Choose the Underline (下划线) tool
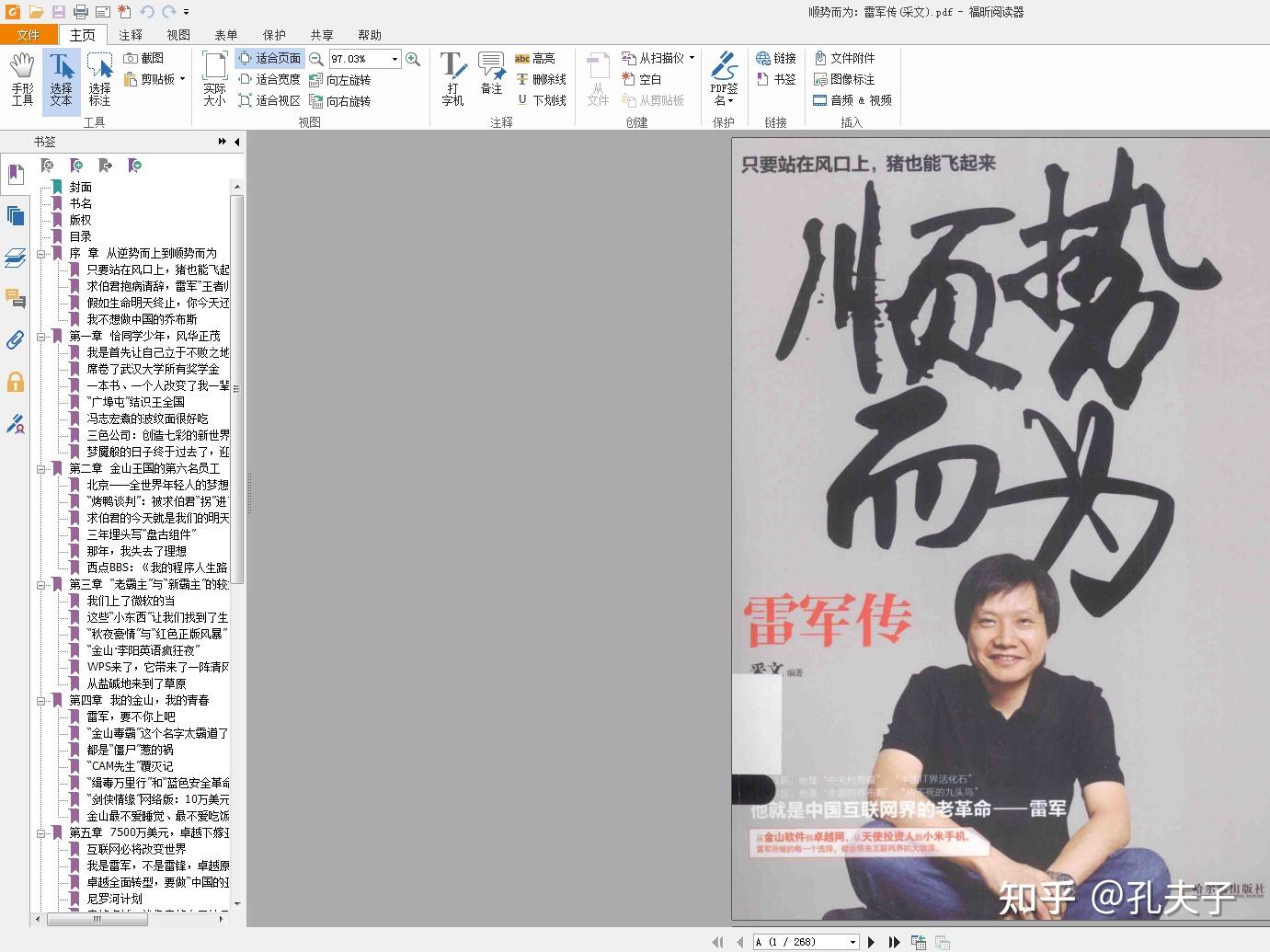This screenshot has width=1270, height=952. click(541, 100)
